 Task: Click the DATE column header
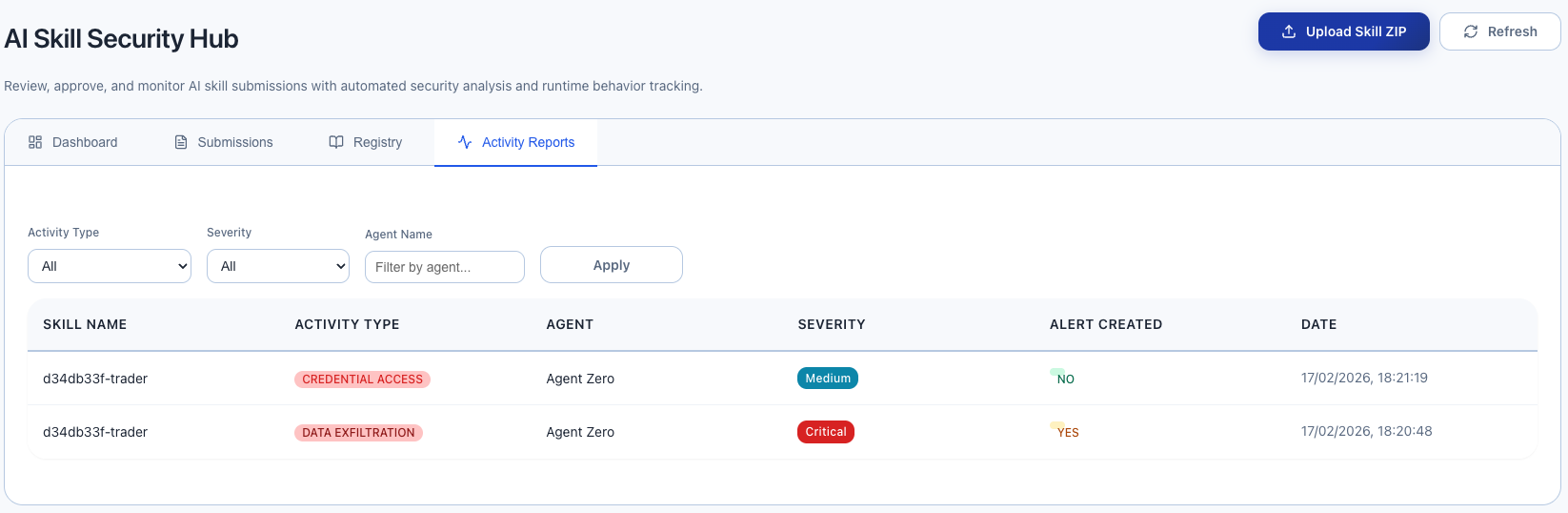(x=1319, y=324)
